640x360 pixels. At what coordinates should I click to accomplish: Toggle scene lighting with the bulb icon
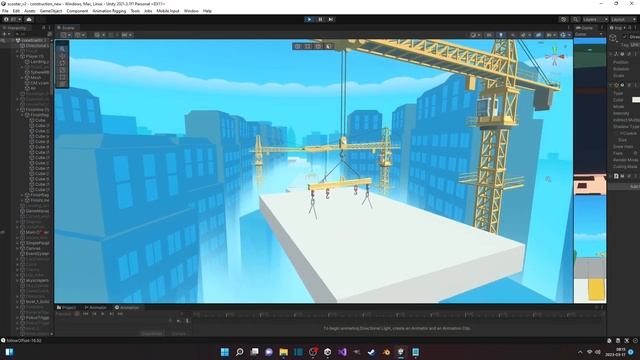pyautogui.click(x=501, y=35)
